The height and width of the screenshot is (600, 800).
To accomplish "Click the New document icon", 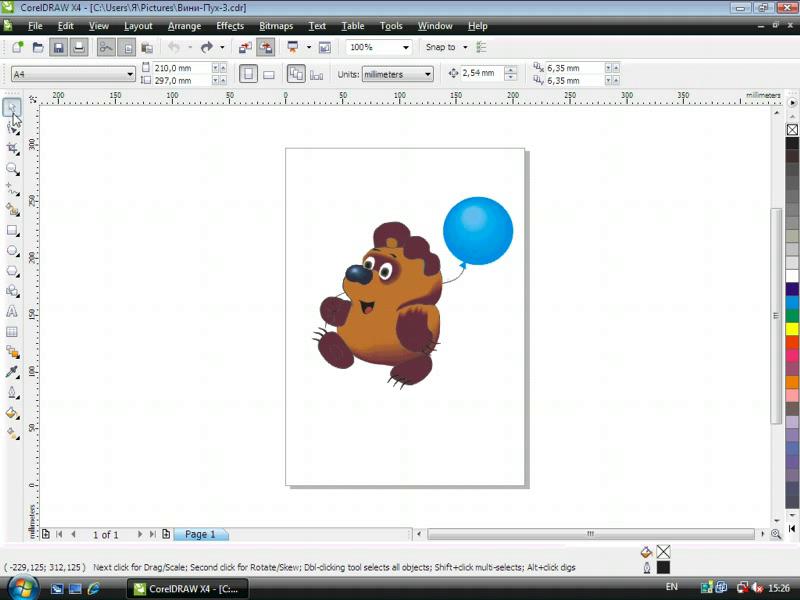I will tap(17, 47).
